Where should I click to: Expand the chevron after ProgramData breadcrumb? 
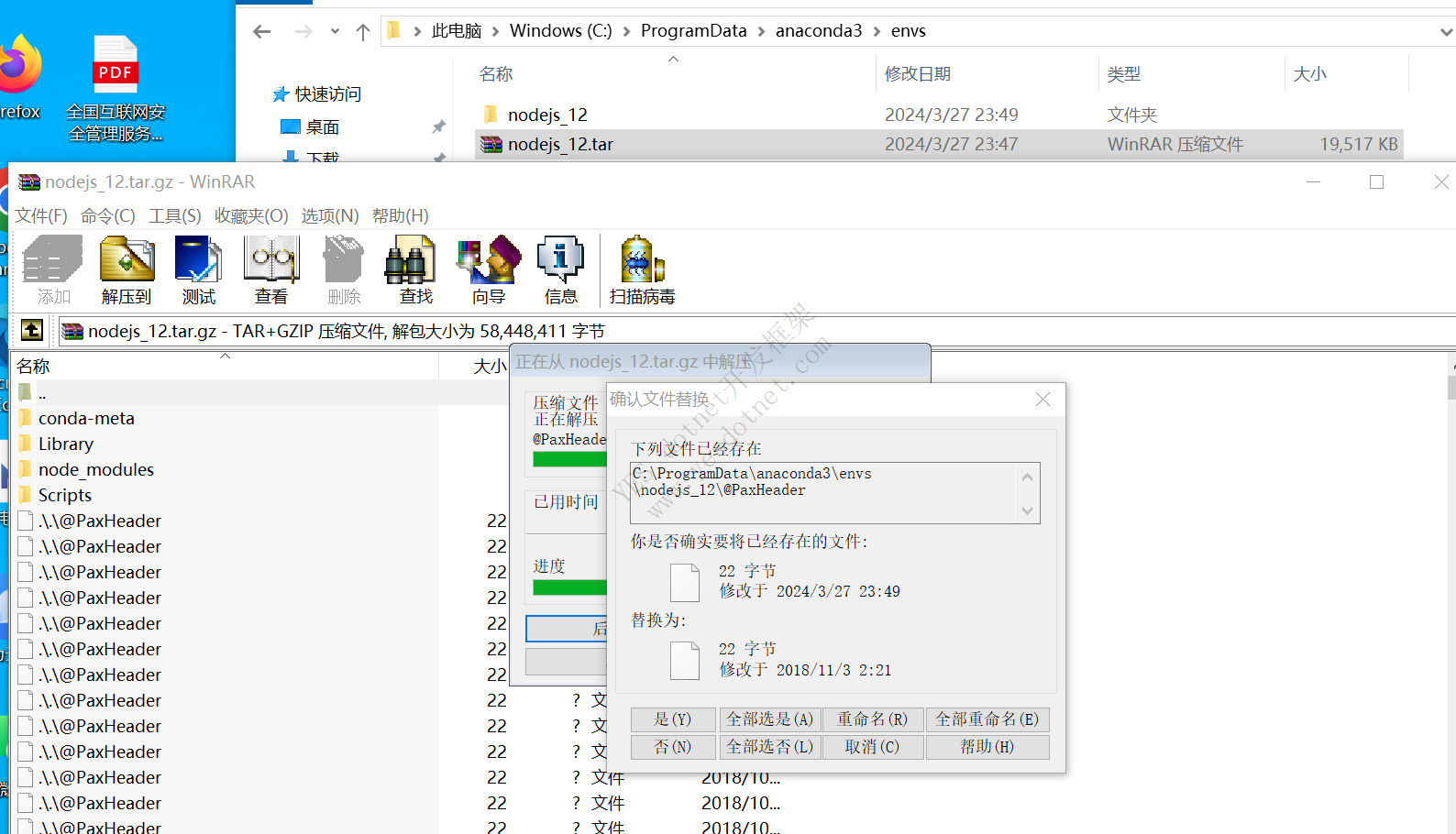point(762,31)
